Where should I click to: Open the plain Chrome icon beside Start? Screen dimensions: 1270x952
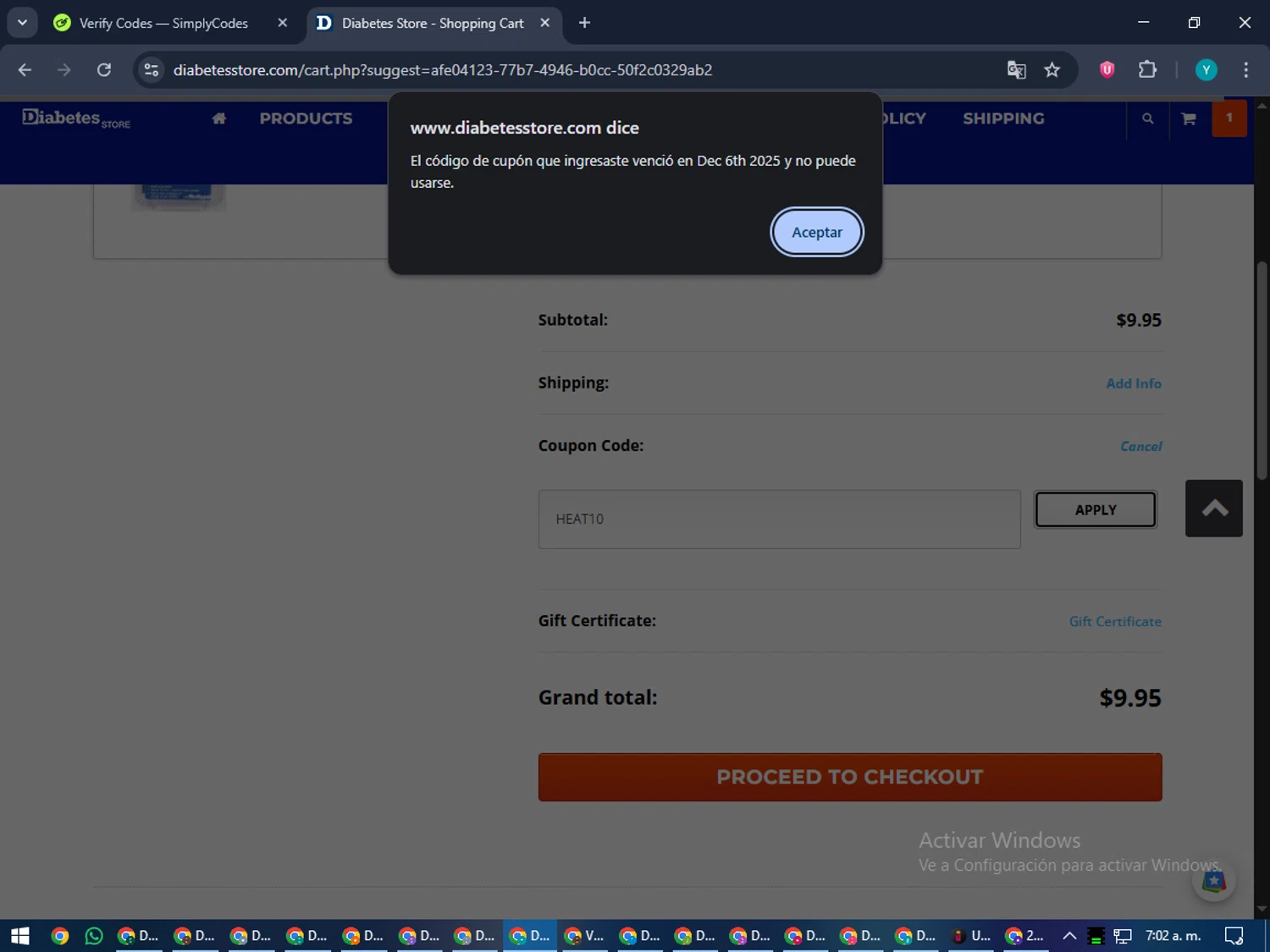(59, 935)
